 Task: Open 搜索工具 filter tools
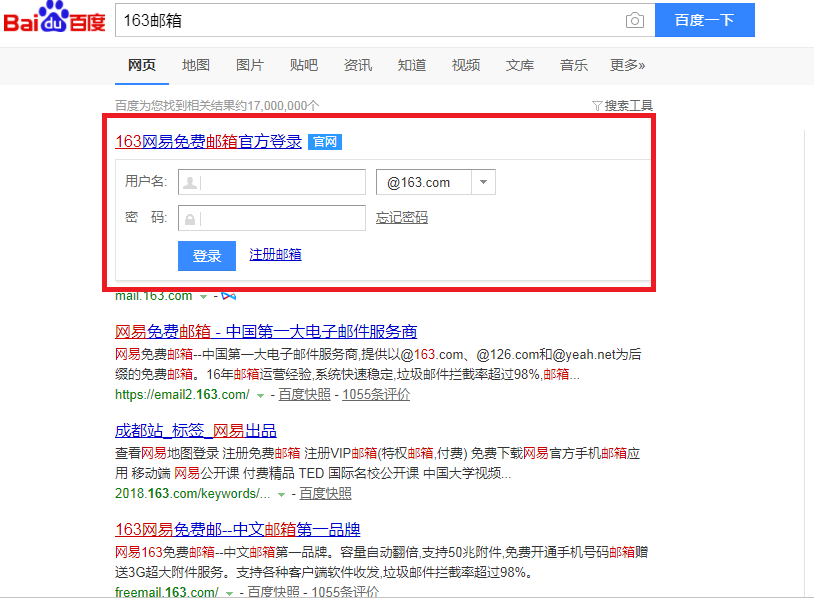click(x=623, y=105)
